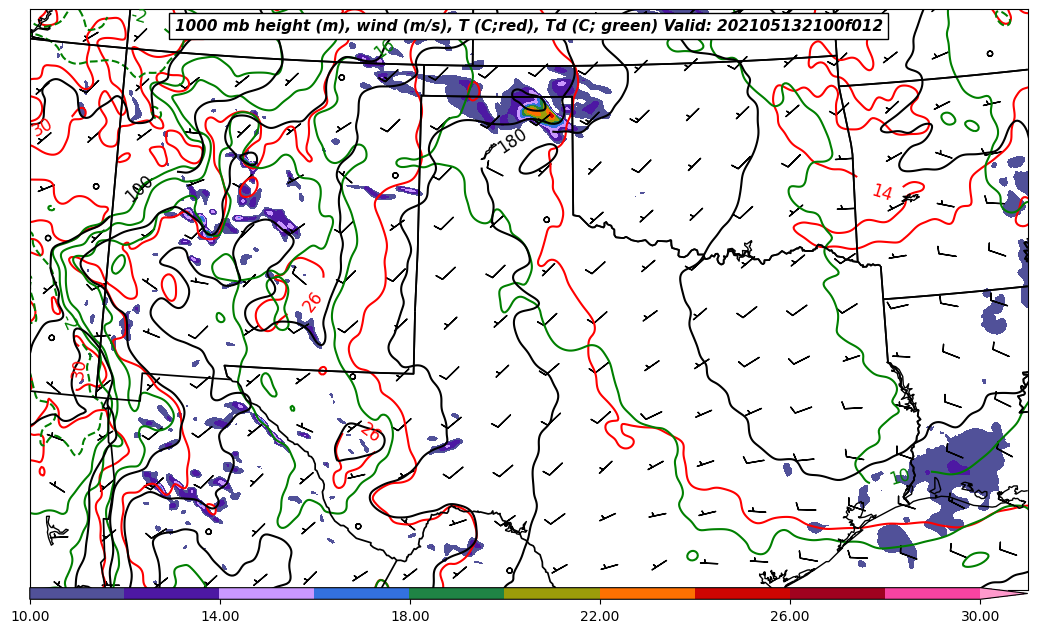Click the green 10 dewpoint contour label
Viewport: 1037px width, 633px height.
pos(900,477)
